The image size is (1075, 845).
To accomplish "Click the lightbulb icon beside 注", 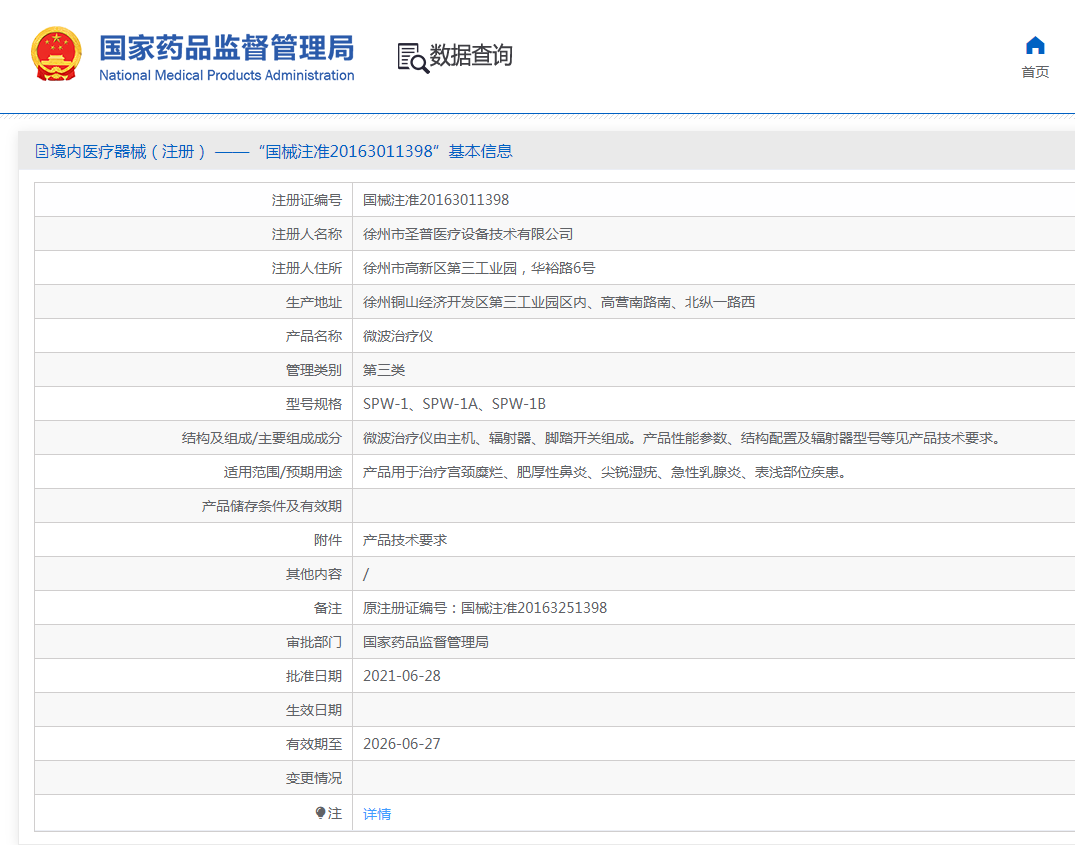I will pyautogui.click(x=320, y=813).
